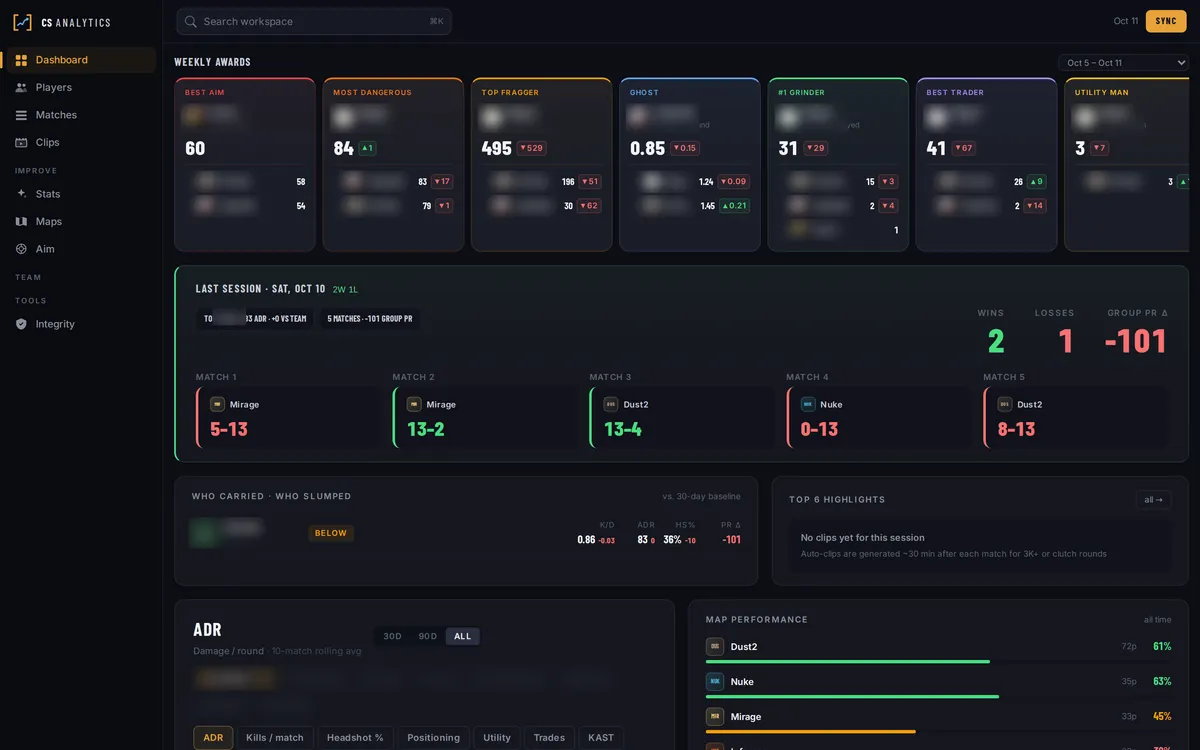1200x750 pixels.
Task: Open the Clips section
Action: pyautogui.click(x=82, y=142)
